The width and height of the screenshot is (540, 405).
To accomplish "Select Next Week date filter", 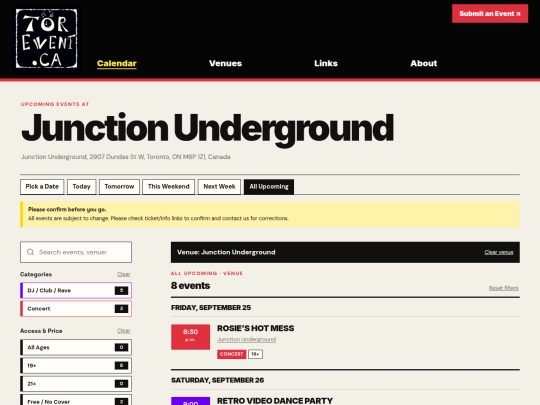I will (x=219, y=187).
